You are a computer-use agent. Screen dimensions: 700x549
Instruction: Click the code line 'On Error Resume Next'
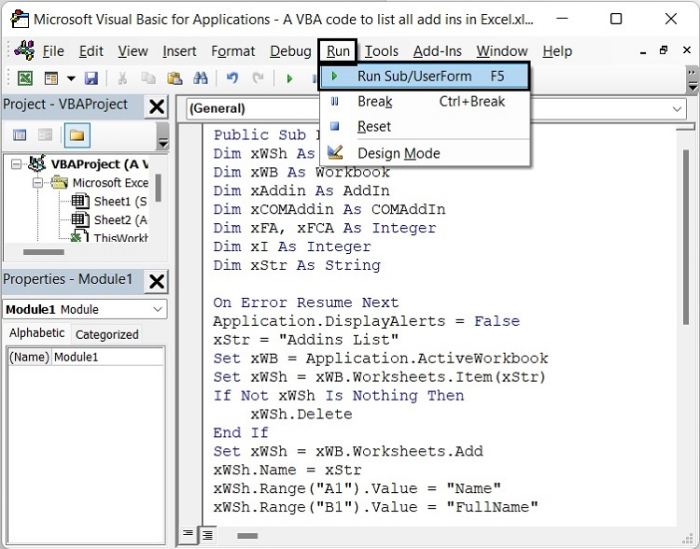tap(306, 303)
